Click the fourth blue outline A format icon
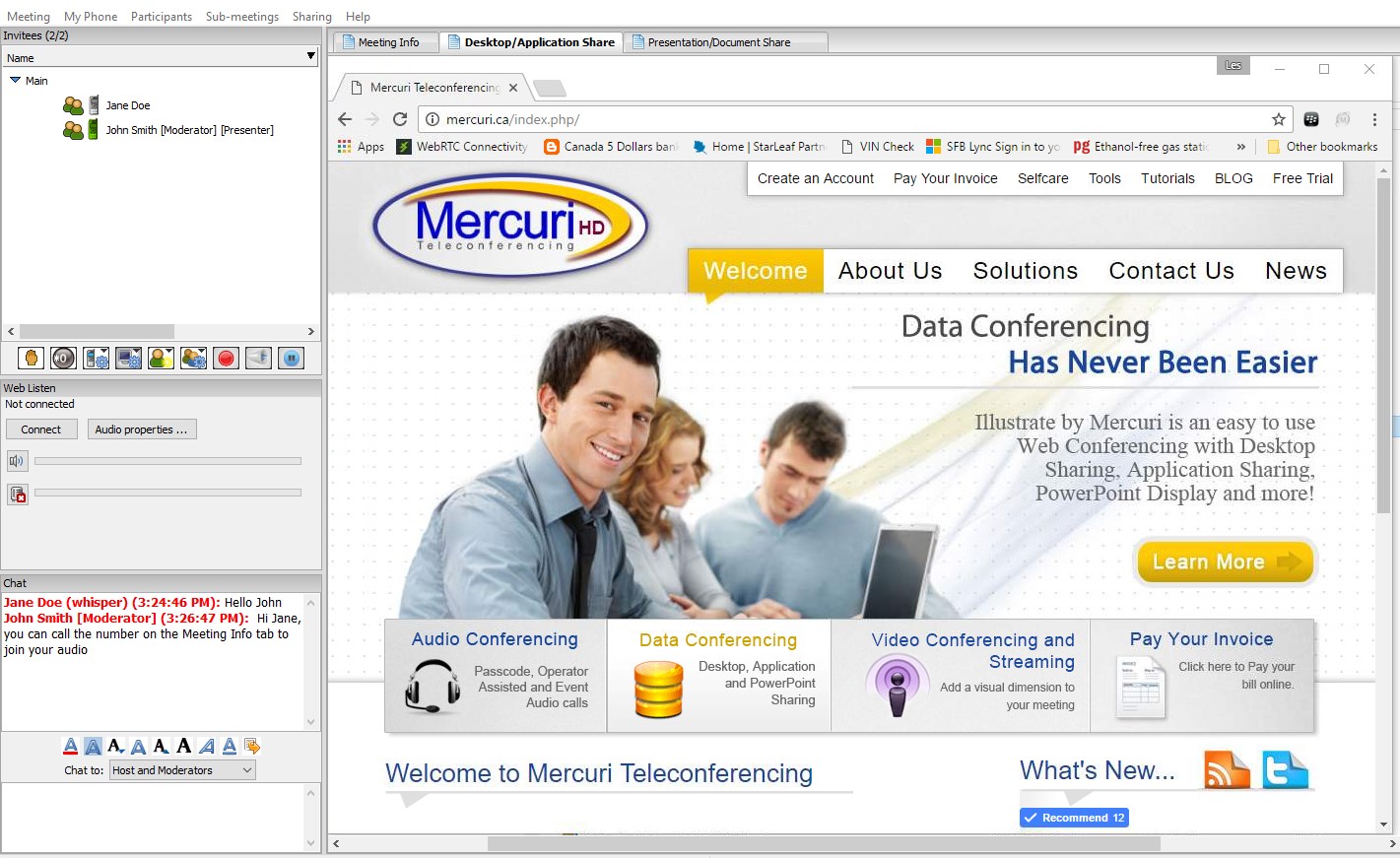 point(139,746)
